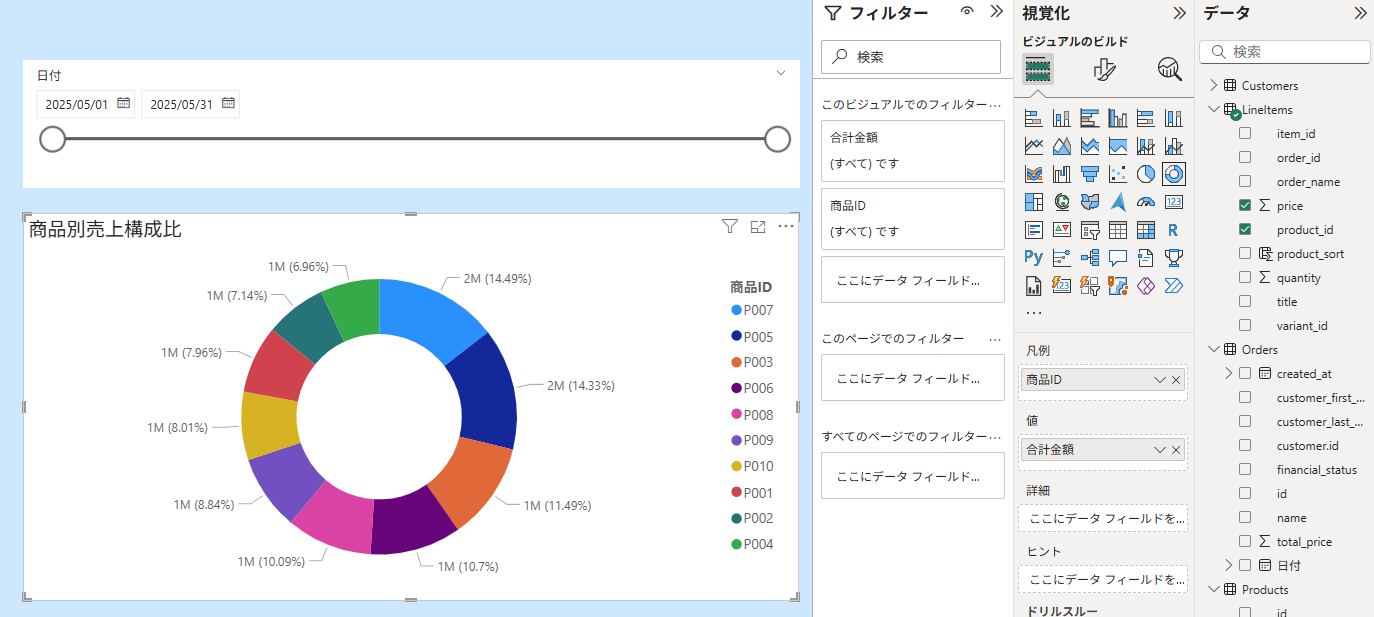The width and height of the screenshot is (1374, 617).
Task: Select the treemap visual
Action: [x=1034, y=202]
